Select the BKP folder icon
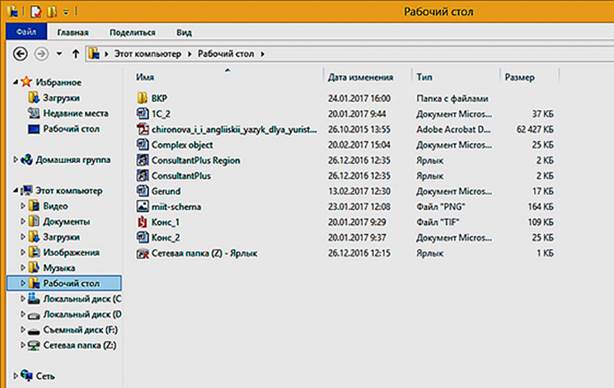Image resolution: width=614 pixels, height=388 pixels. click(142, 98)
